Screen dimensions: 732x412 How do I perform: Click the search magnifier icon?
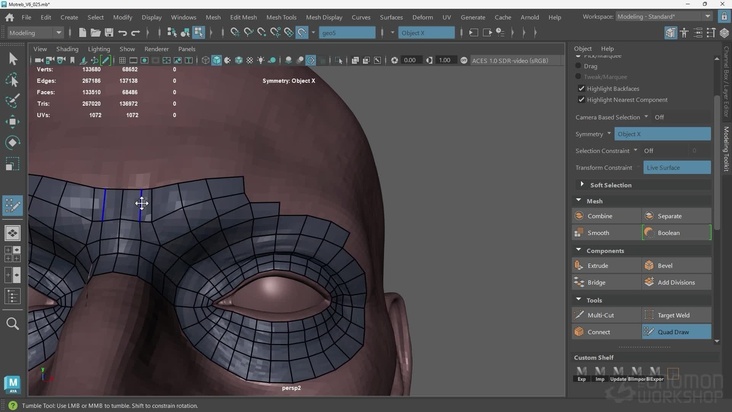pos(13,323)
